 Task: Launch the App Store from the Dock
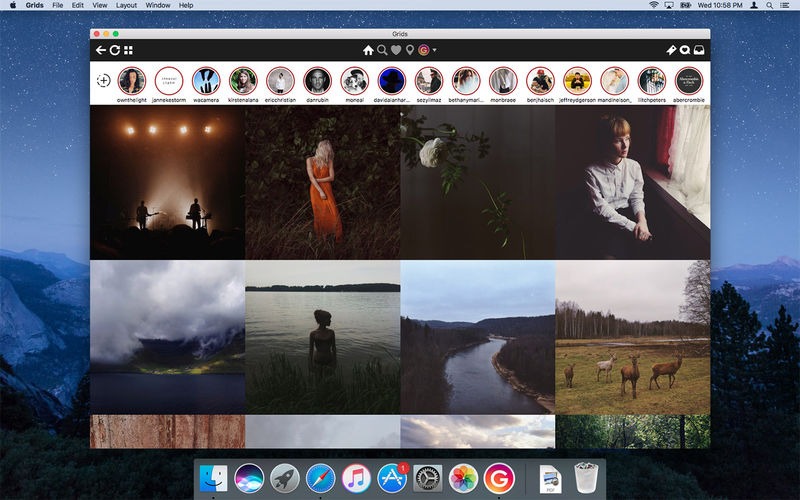pos(392,478)
